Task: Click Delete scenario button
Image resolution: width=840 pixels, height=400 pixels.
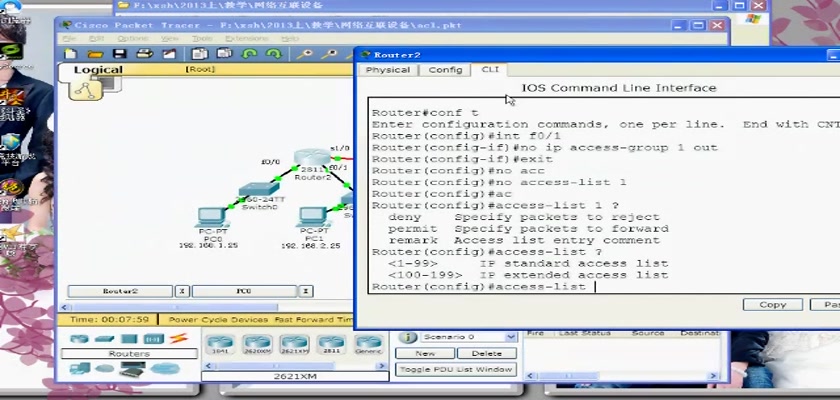Action: 486,353
